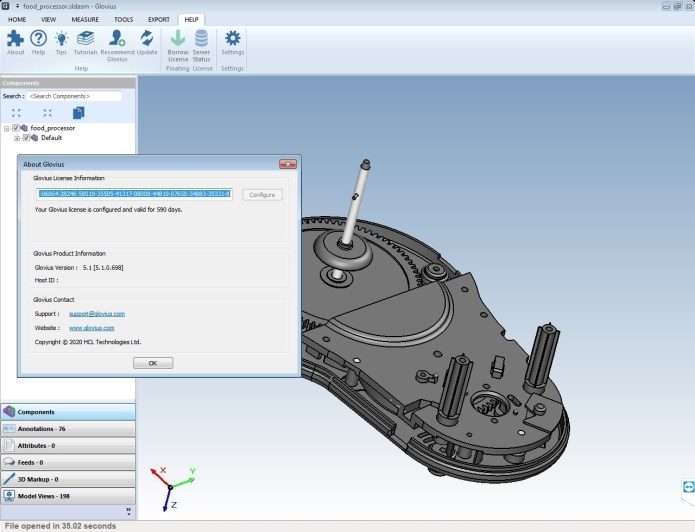Image resolution: width=695 pixels, height=532 pixels.
Task: Open the Tips lightbulb icon
Action: click(x=62, y=39)
